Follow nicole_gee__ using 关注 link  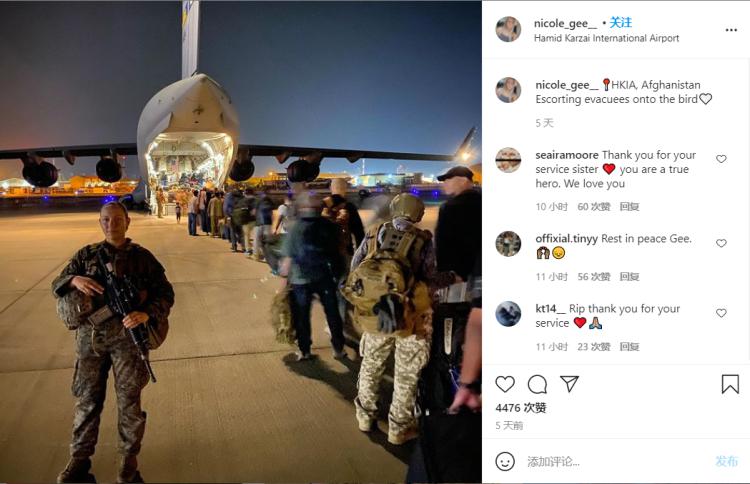coord(620,22)
